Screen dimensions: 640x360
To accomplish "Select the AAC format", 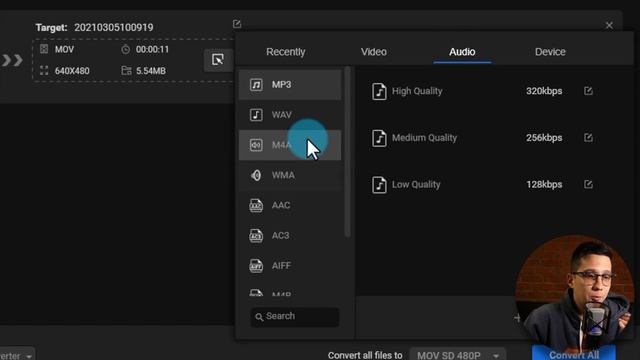I will point(290,205).
